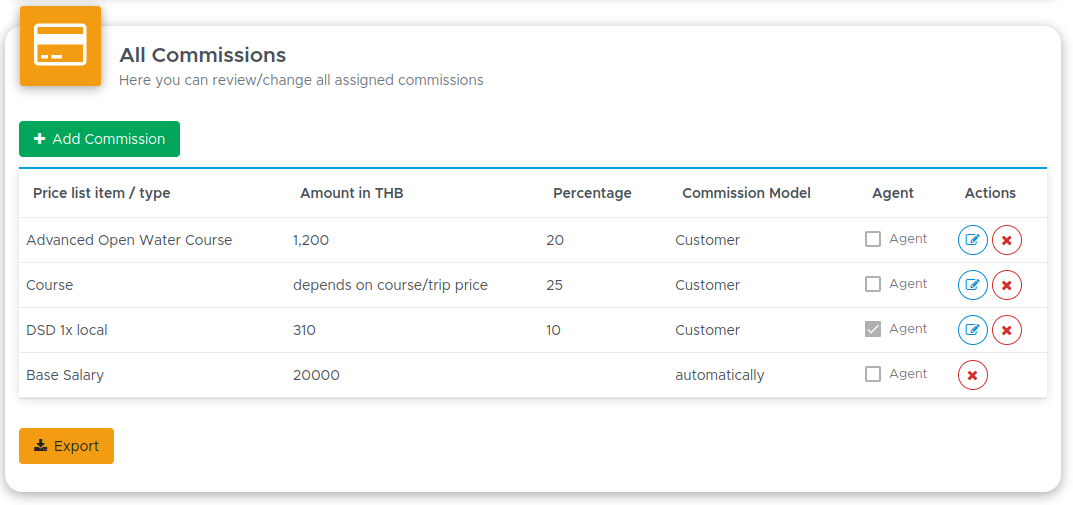This screenshot has width=1073, height=505.
Task: Click the Amount in THB column header
Action: [352, 193]
